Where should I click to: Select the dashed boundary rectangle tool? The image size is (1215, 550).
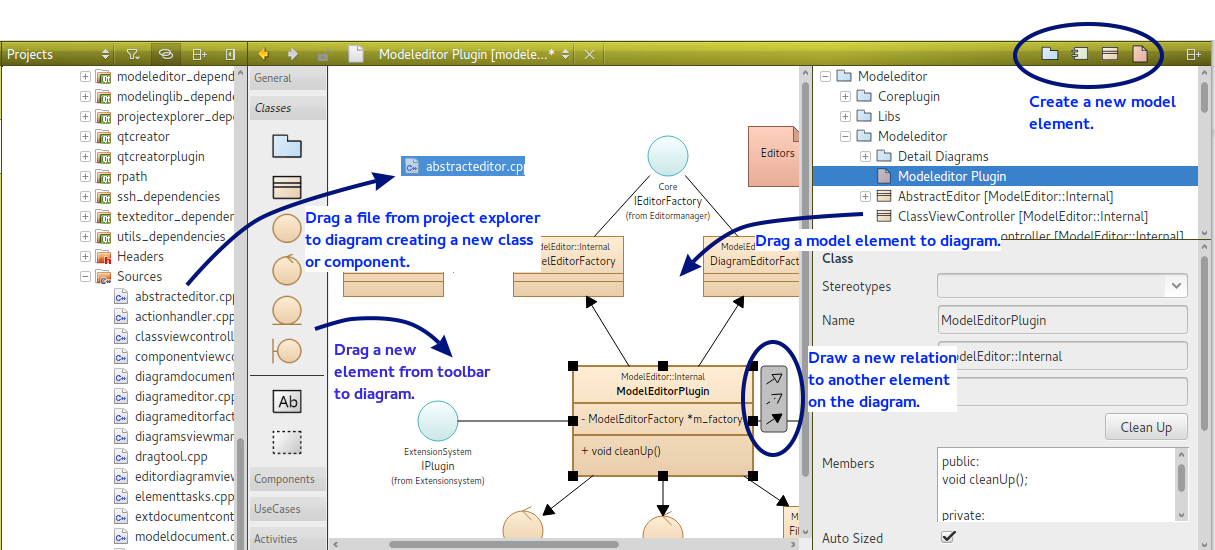click(x=287, y=441)
